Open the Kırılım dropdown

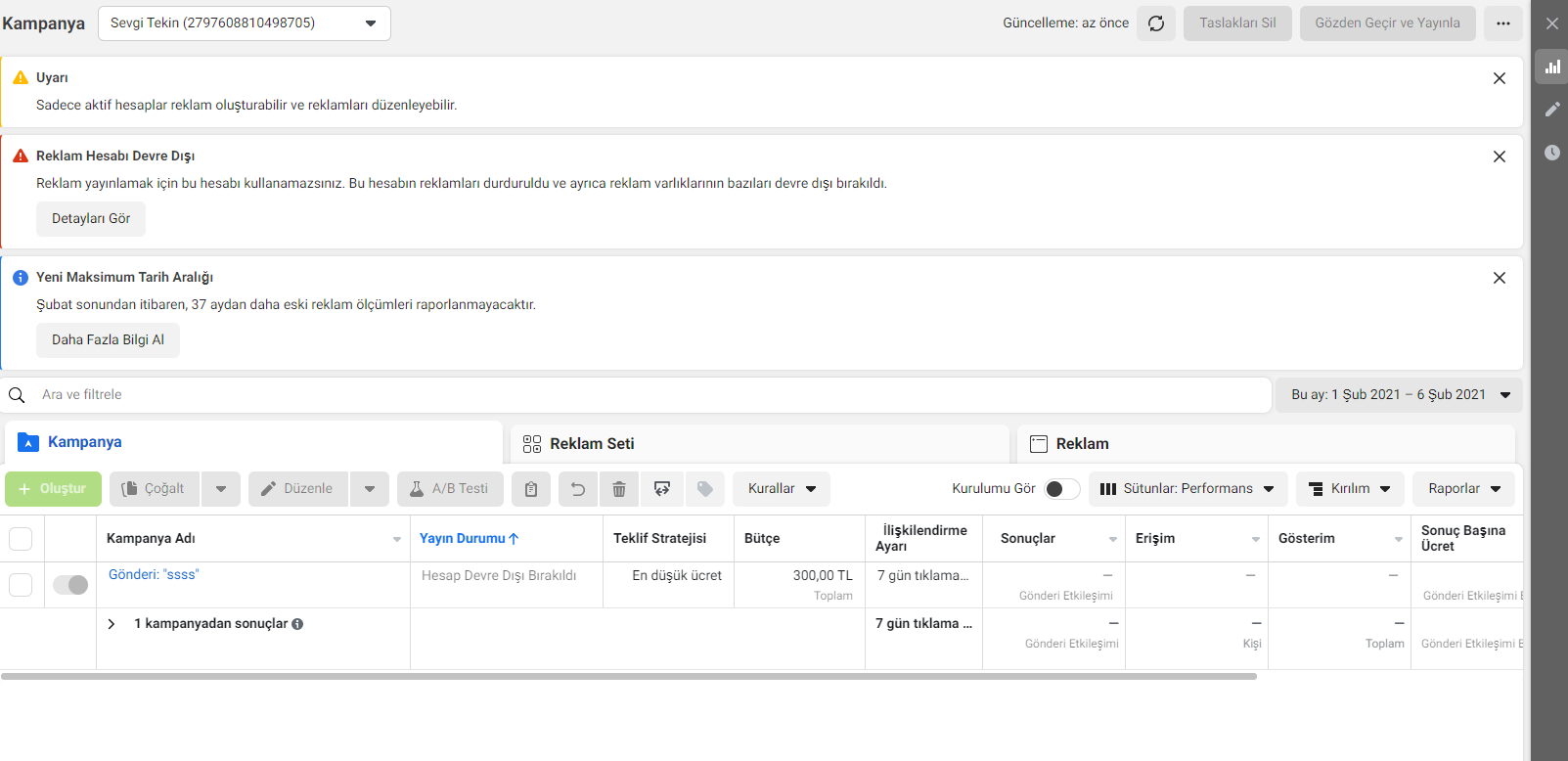[1350, 489]
